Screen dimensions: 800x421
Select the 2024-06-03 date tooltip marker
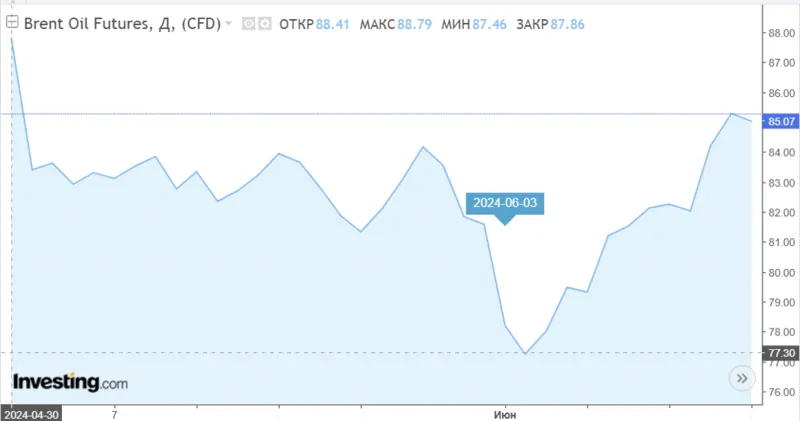[x=505, y=202]
